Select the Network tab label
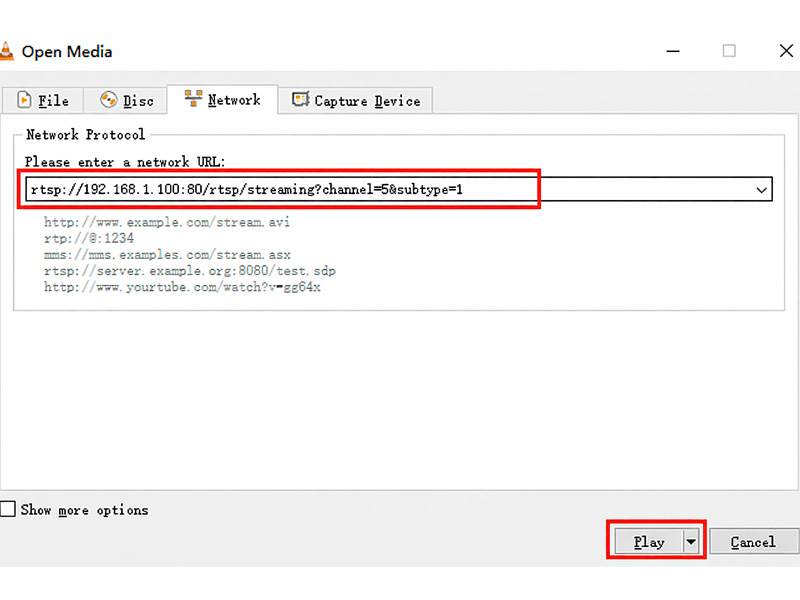The image size is (800, 600). pyautogui.click(x=234, y=100)
